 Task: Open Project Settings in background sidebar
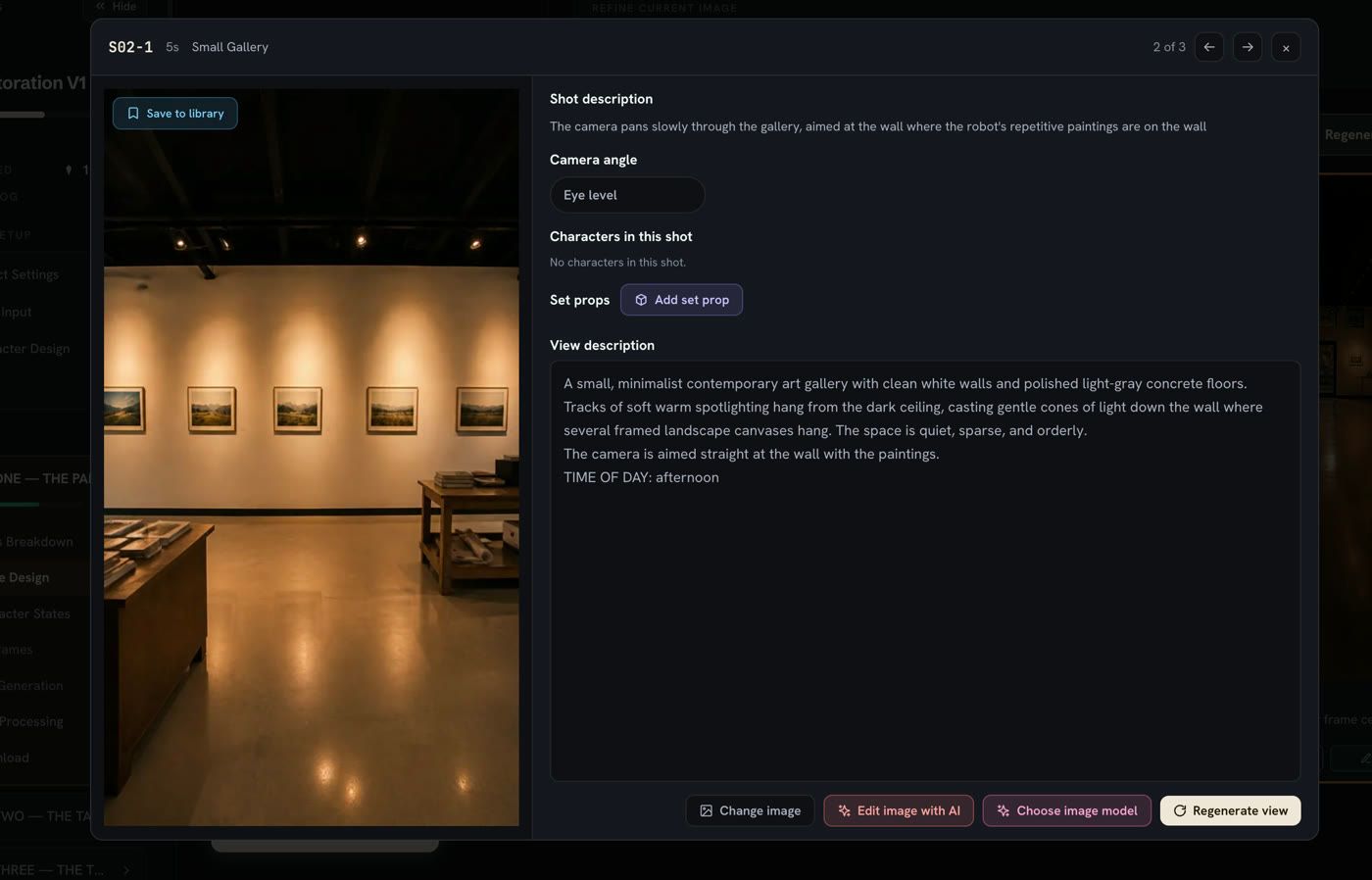(29, 274)
